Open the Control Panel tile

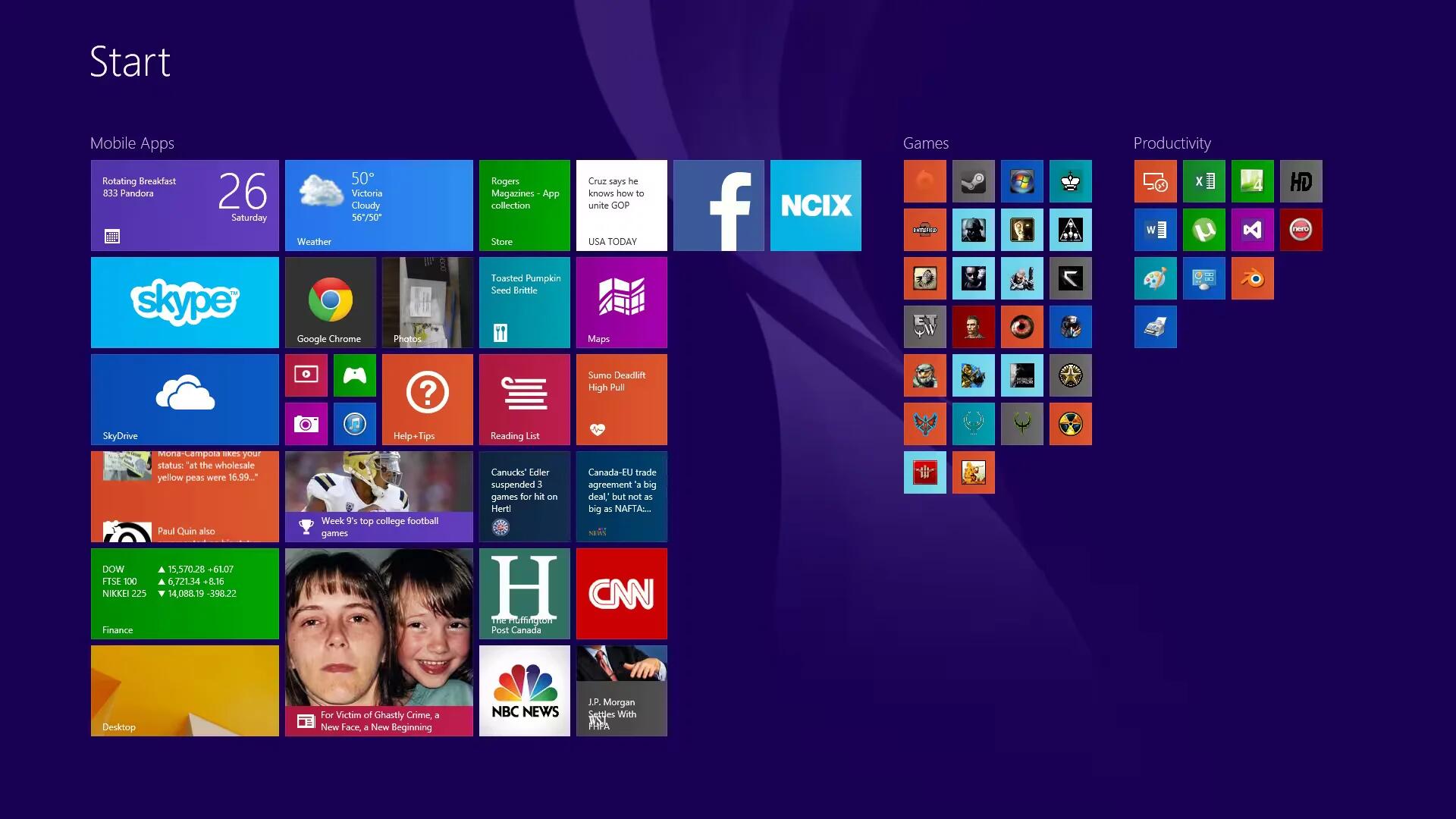[1203, 278]
